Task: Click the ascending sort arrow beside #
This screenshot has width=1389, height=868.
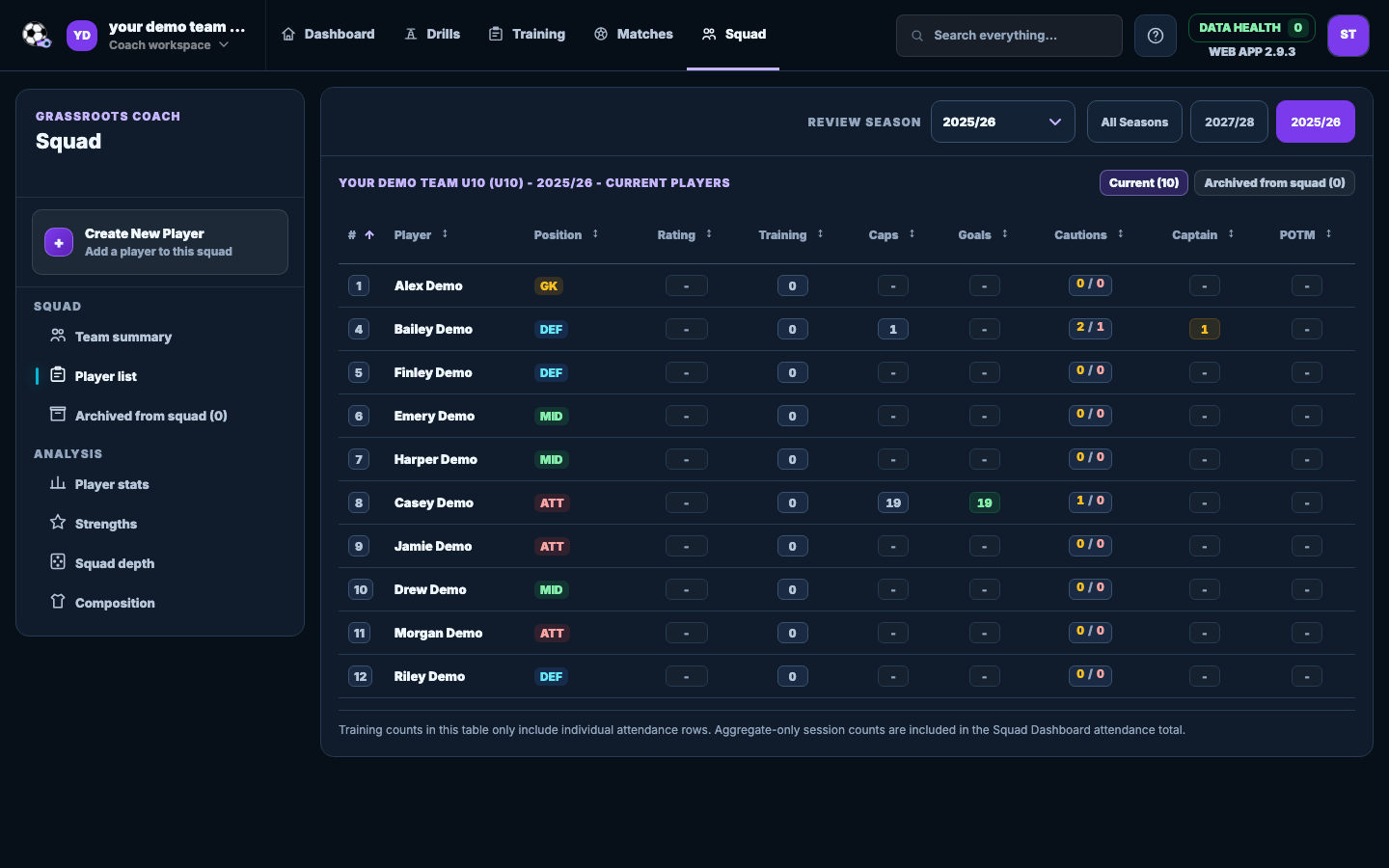Action: click(x=369, y=234)
